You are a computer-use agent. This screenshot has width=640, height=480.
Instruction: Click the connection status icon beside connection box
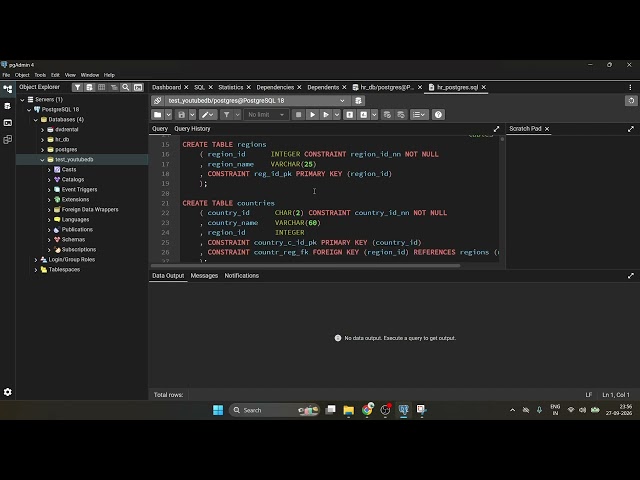click(158, 101)
